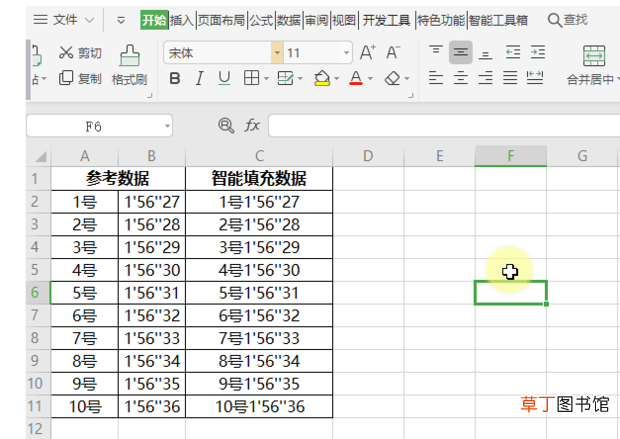
Task: Increase font size with A+ icon
Action: pyautogui.click(x=367, y=53)
